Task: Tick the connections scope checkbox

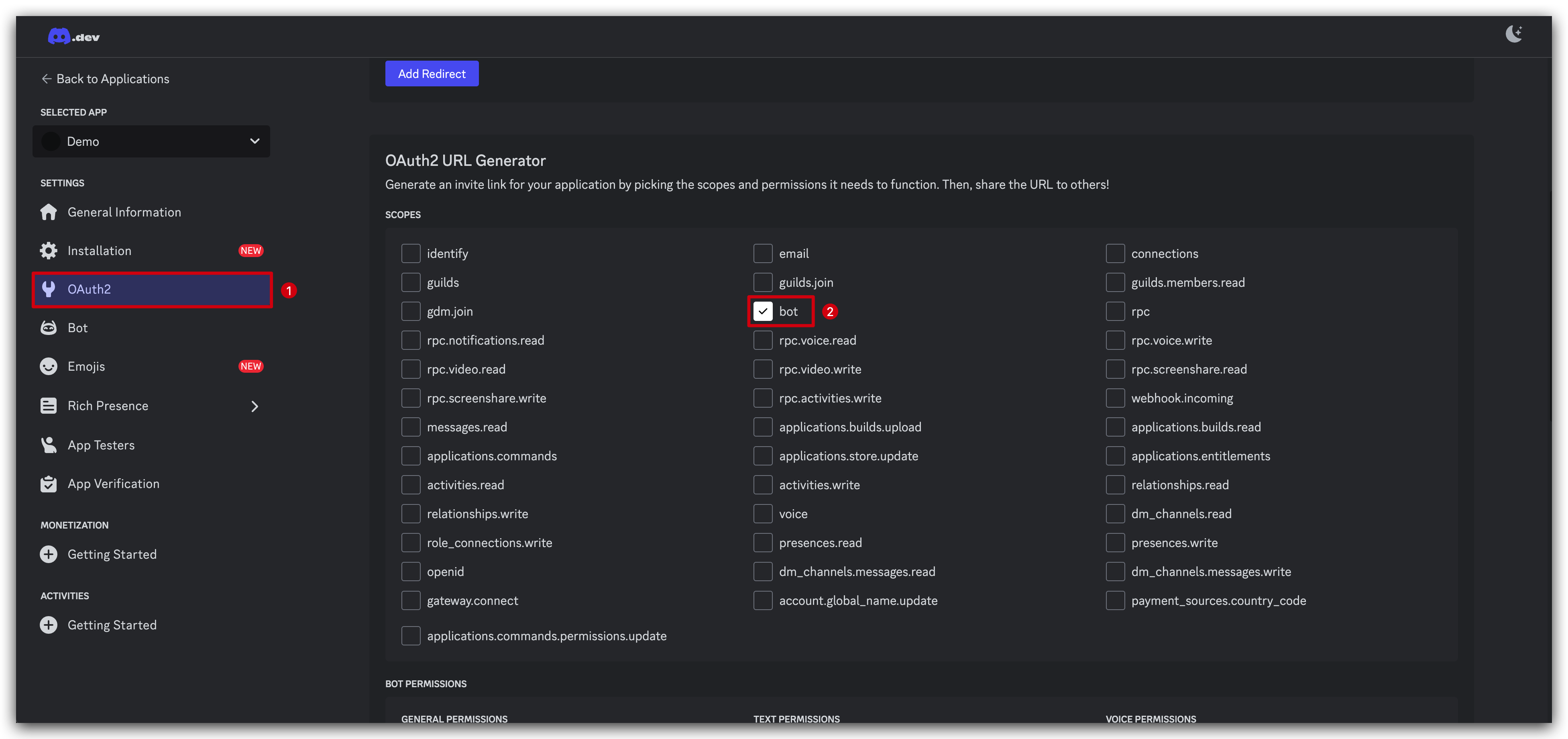Action: click(1115, 253)
